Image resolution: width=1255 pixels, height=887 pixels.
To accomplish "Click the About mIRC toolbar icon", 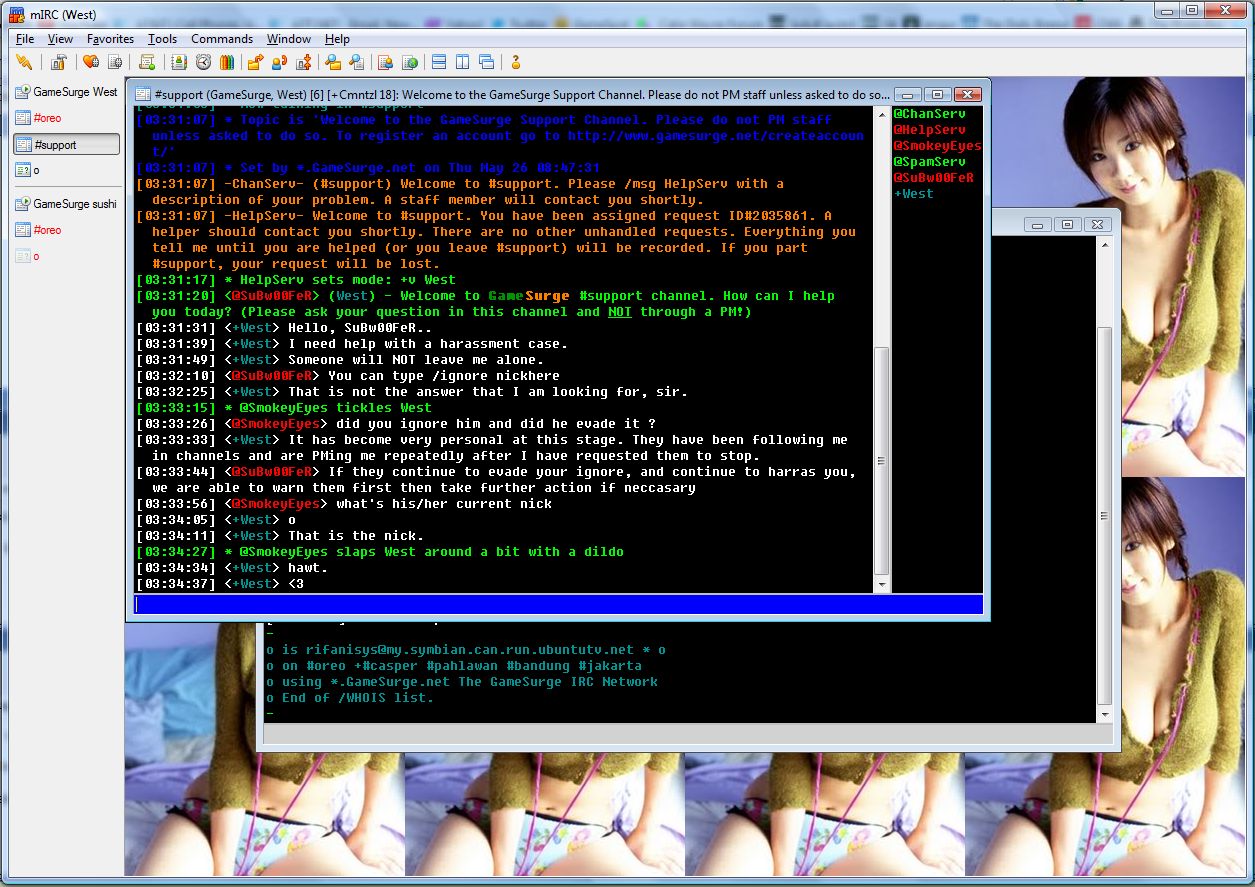I will [x=516, y=62].
